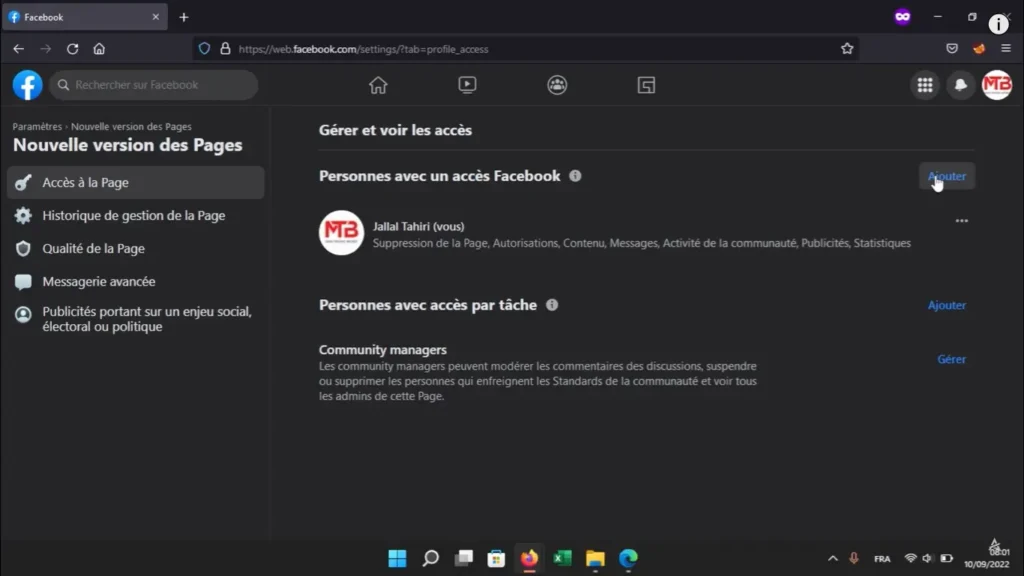Open Microsoft Store from taskbar
Screen dimensions: 1024x576
(496, 558)
